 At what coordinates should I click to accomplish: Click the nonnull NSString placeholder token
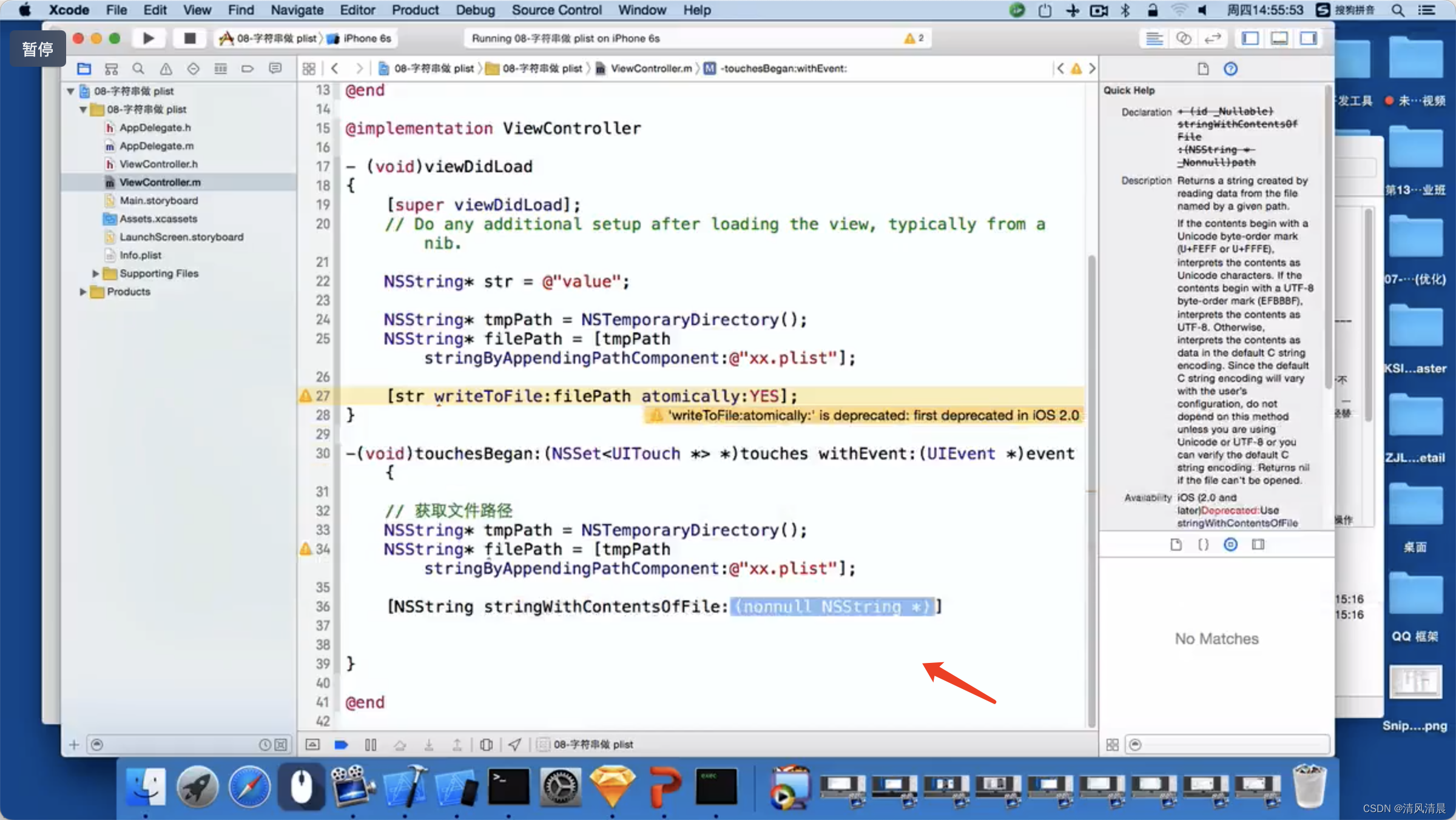tap(832, 607)
